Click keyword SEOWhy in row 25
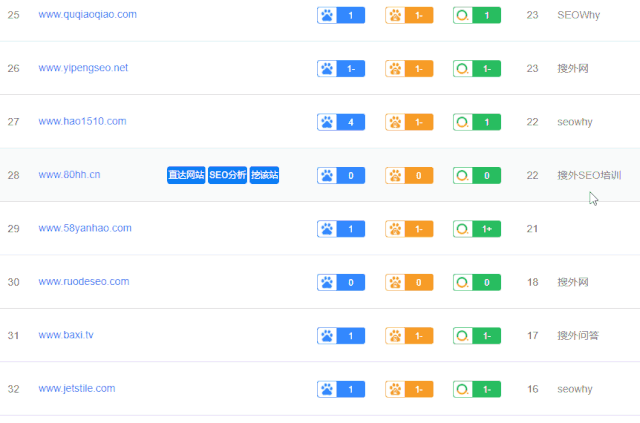Image resolution: width=640 pixels, height=423 pixels. pos(578,16)
